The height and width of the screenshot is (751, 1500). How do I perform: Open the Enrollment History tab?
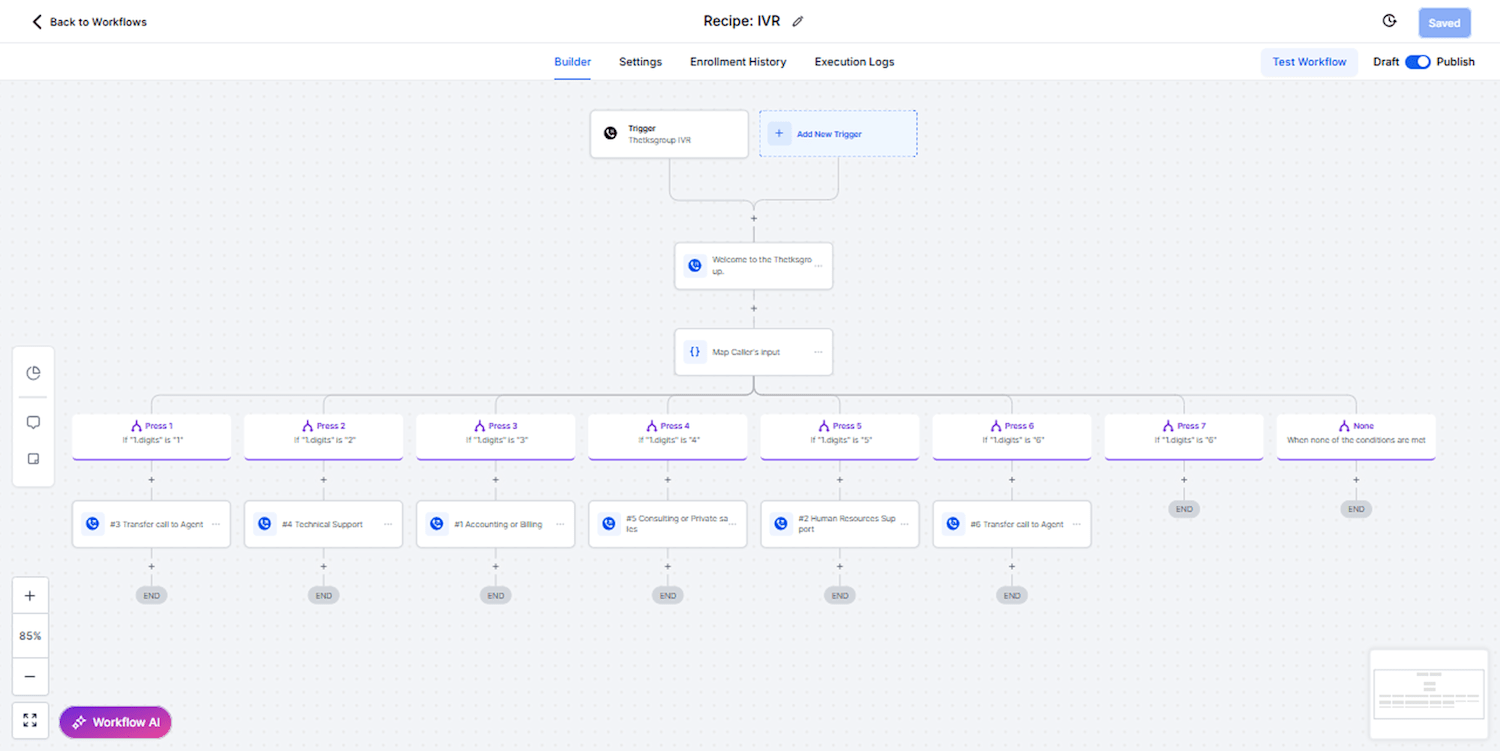pyautogui.click(x=738, y=62)
